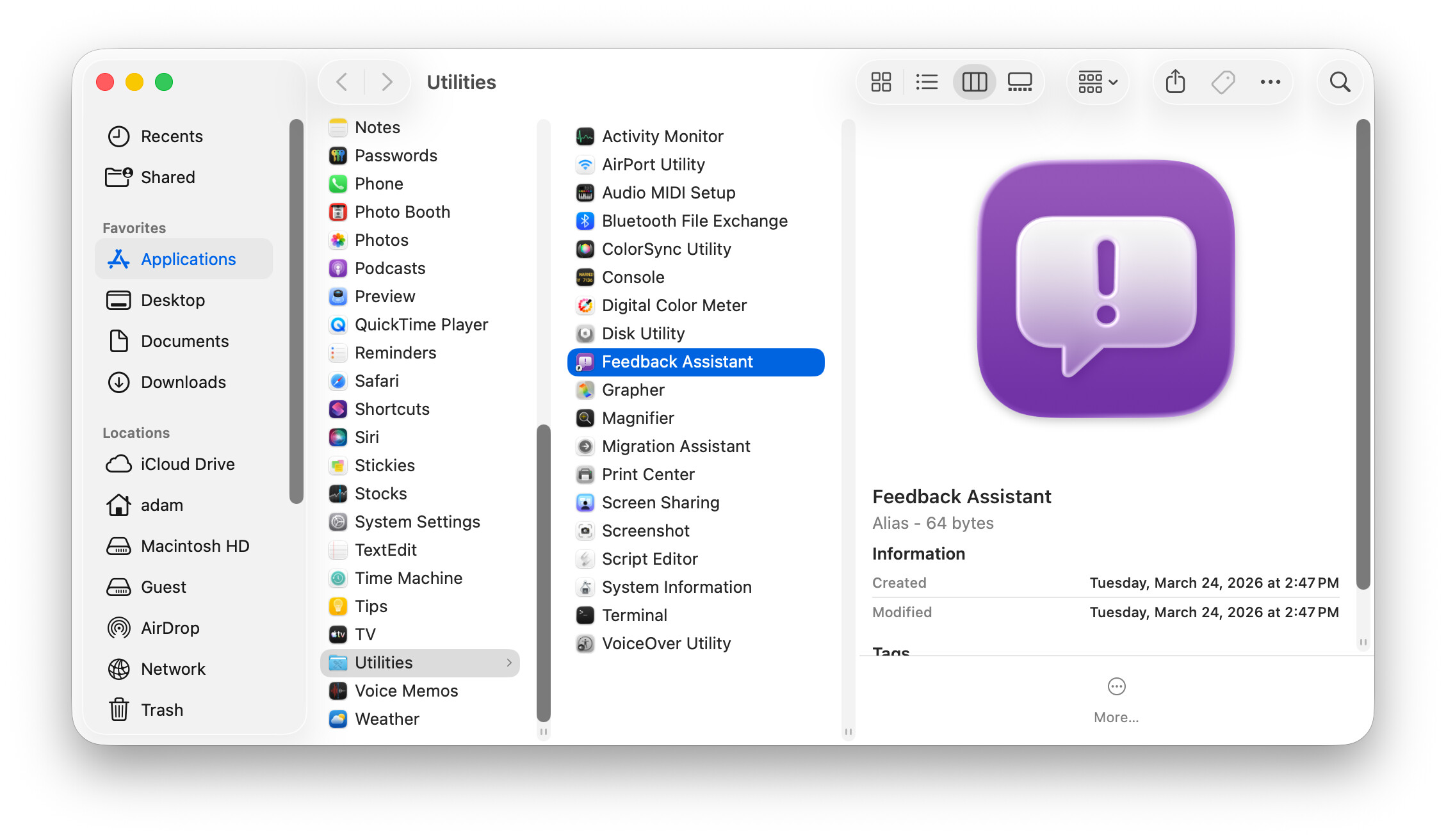1446x840 pixels.
Task: Select Disk Utility in the list
Action: point(643,334)
